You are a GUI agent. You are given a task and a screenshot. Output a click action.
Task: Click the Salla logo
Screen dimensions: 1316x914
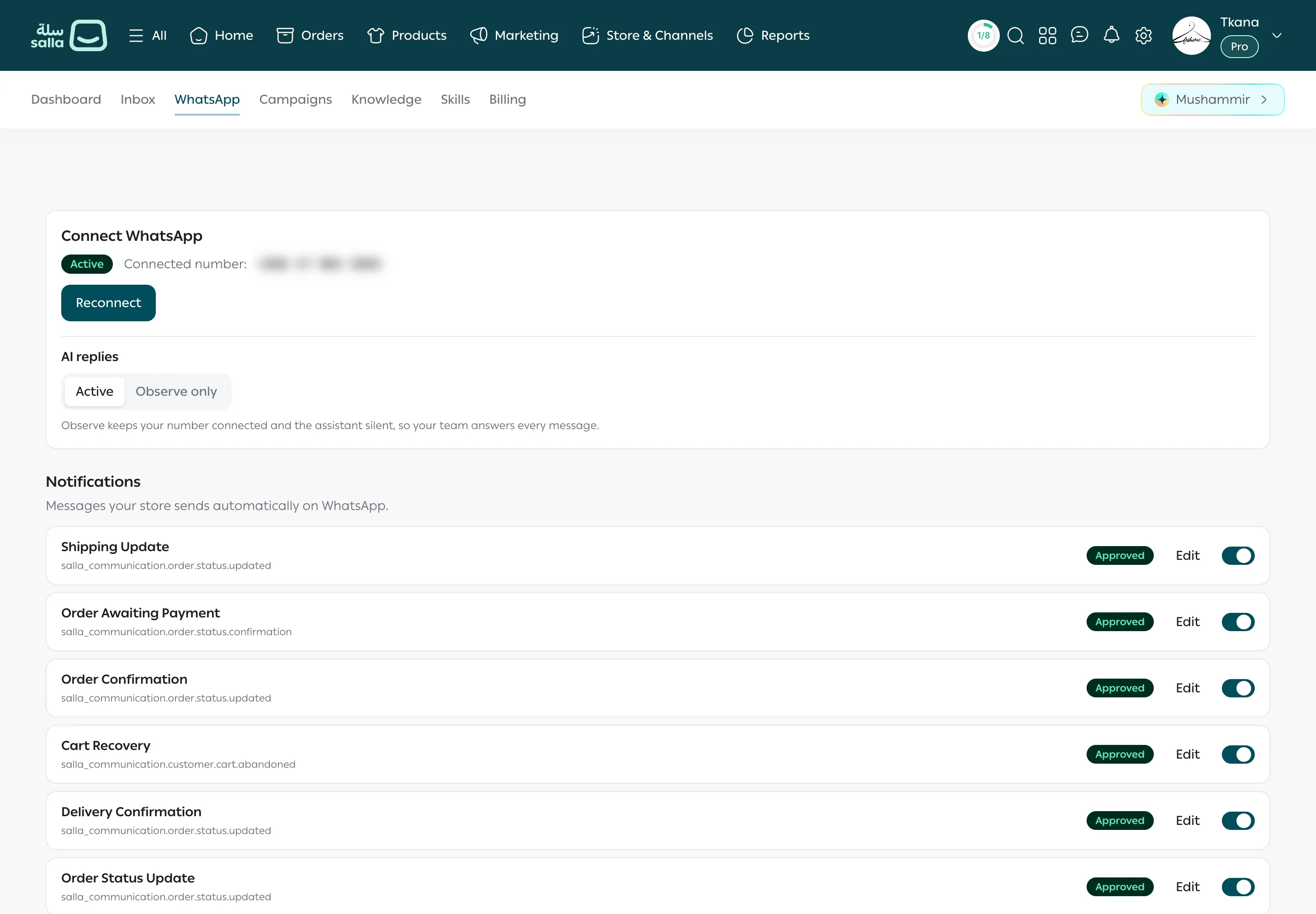[69, 36]
